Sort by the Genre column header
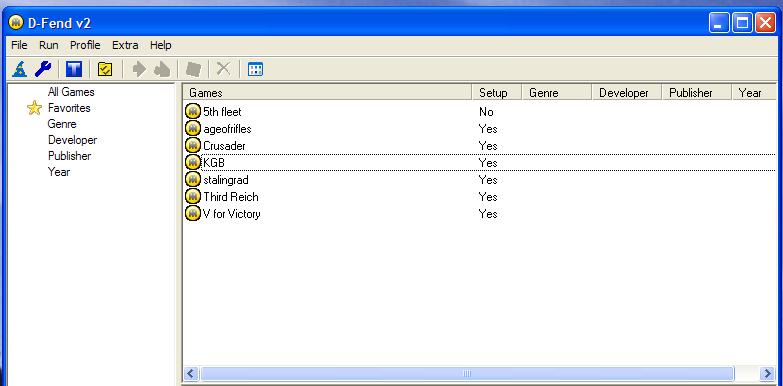The image size is (783, 386). click(557, 93)
